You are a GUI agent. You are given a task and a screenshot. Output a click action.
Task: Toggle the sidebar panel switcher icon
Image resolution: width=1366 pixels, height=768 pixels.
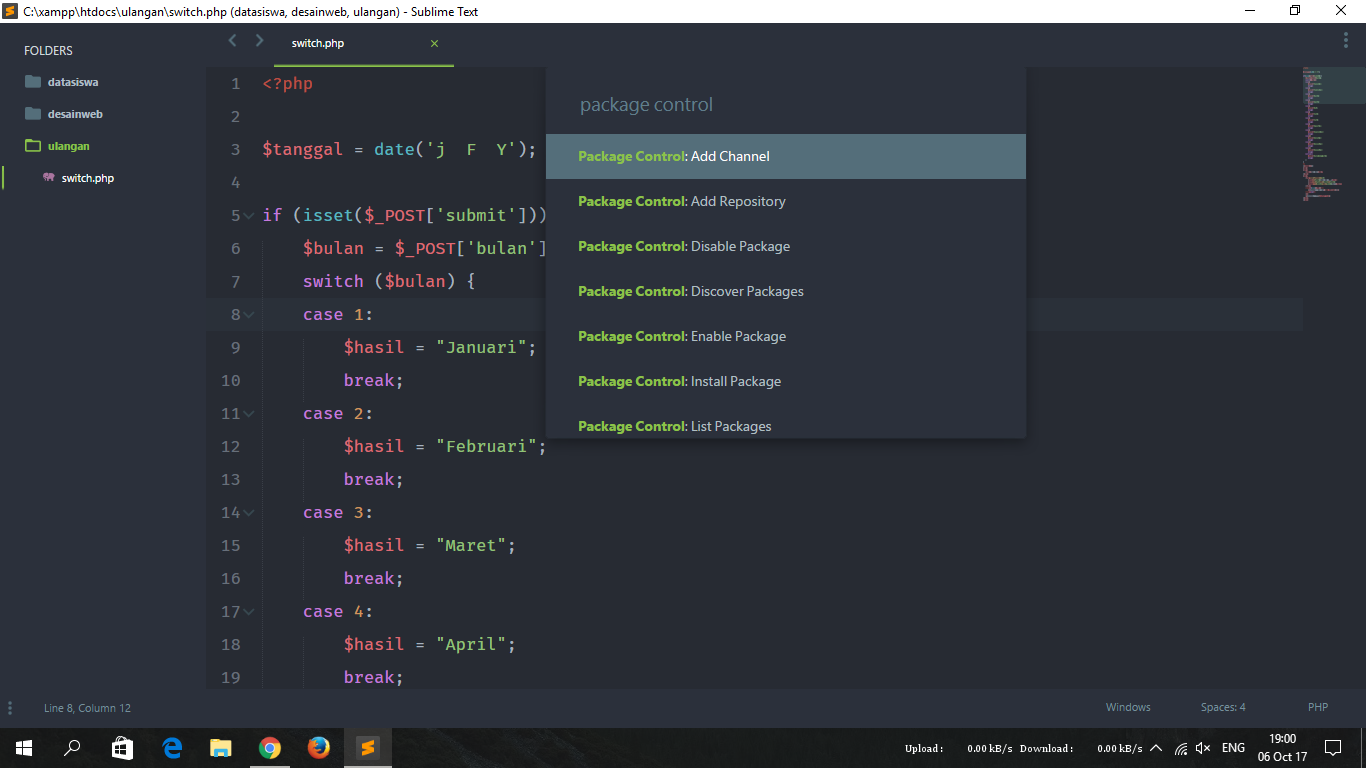pyautogui.click(x=10, y=708)
